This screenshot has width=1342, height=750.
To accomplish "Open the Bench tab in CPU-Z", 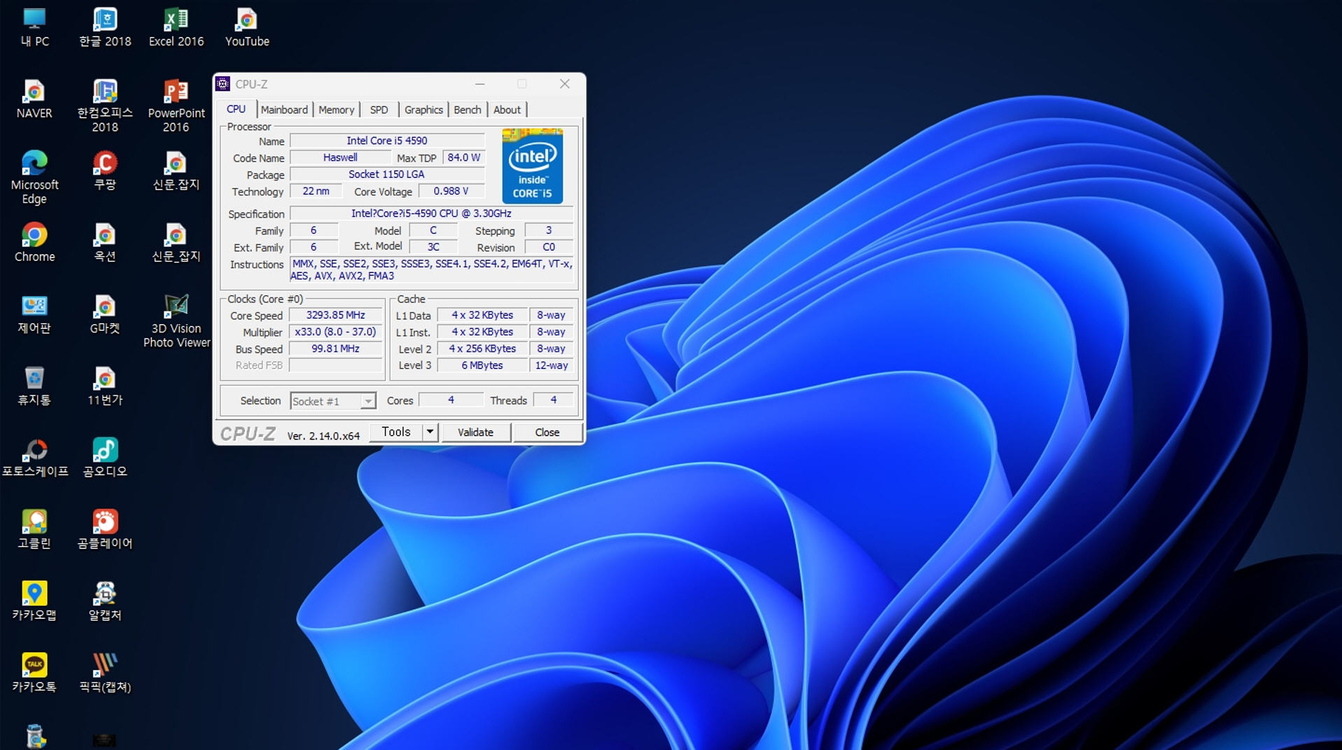I will (x=467, y=109).
